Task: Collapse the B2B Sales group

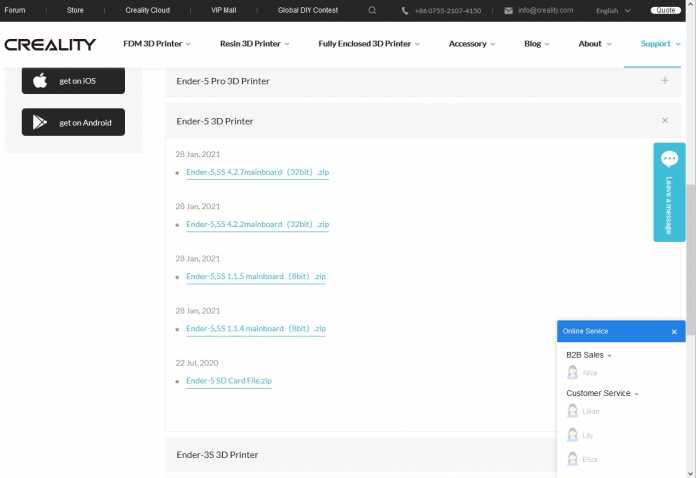Action: [x=589, y=355]
